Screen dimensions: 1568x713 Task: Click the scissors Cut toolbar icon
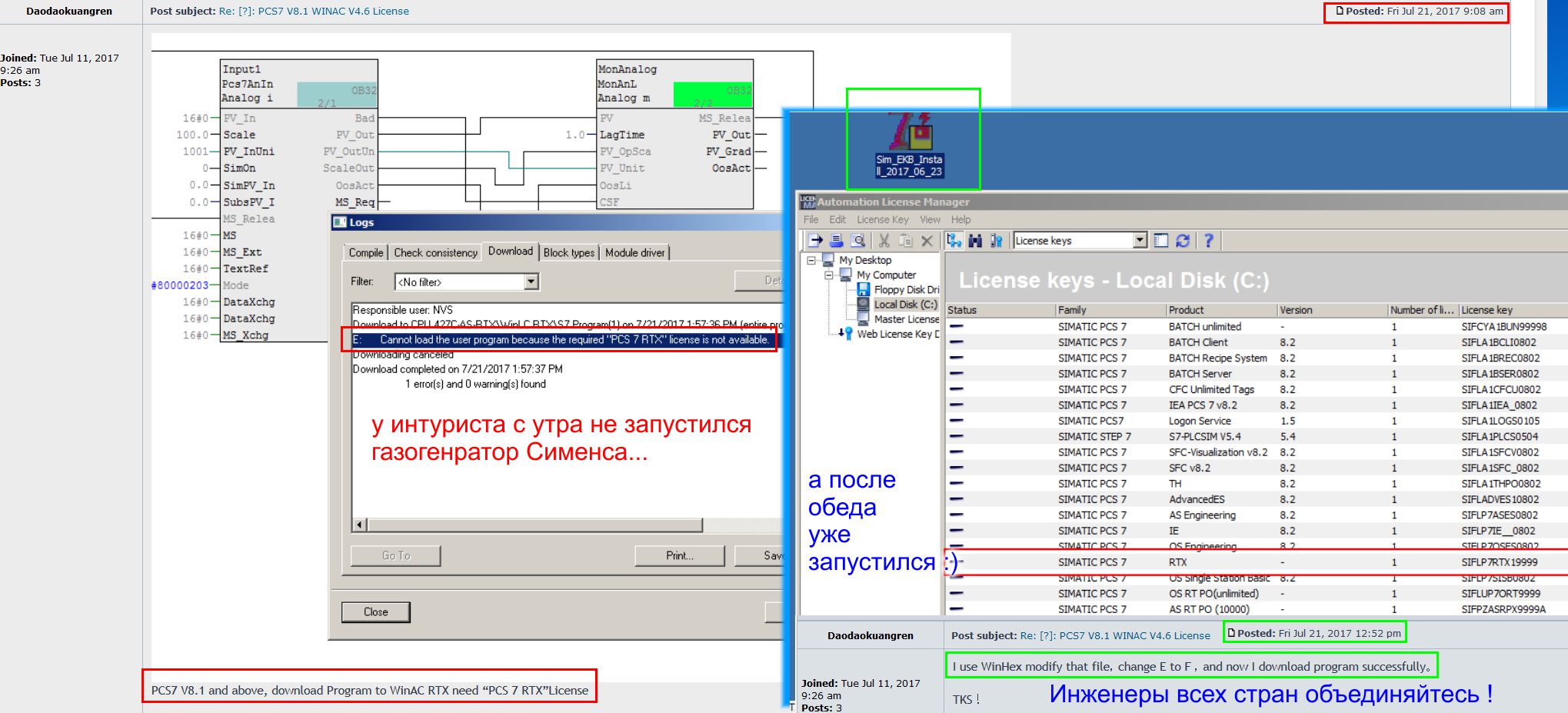[x=884, y=241]
